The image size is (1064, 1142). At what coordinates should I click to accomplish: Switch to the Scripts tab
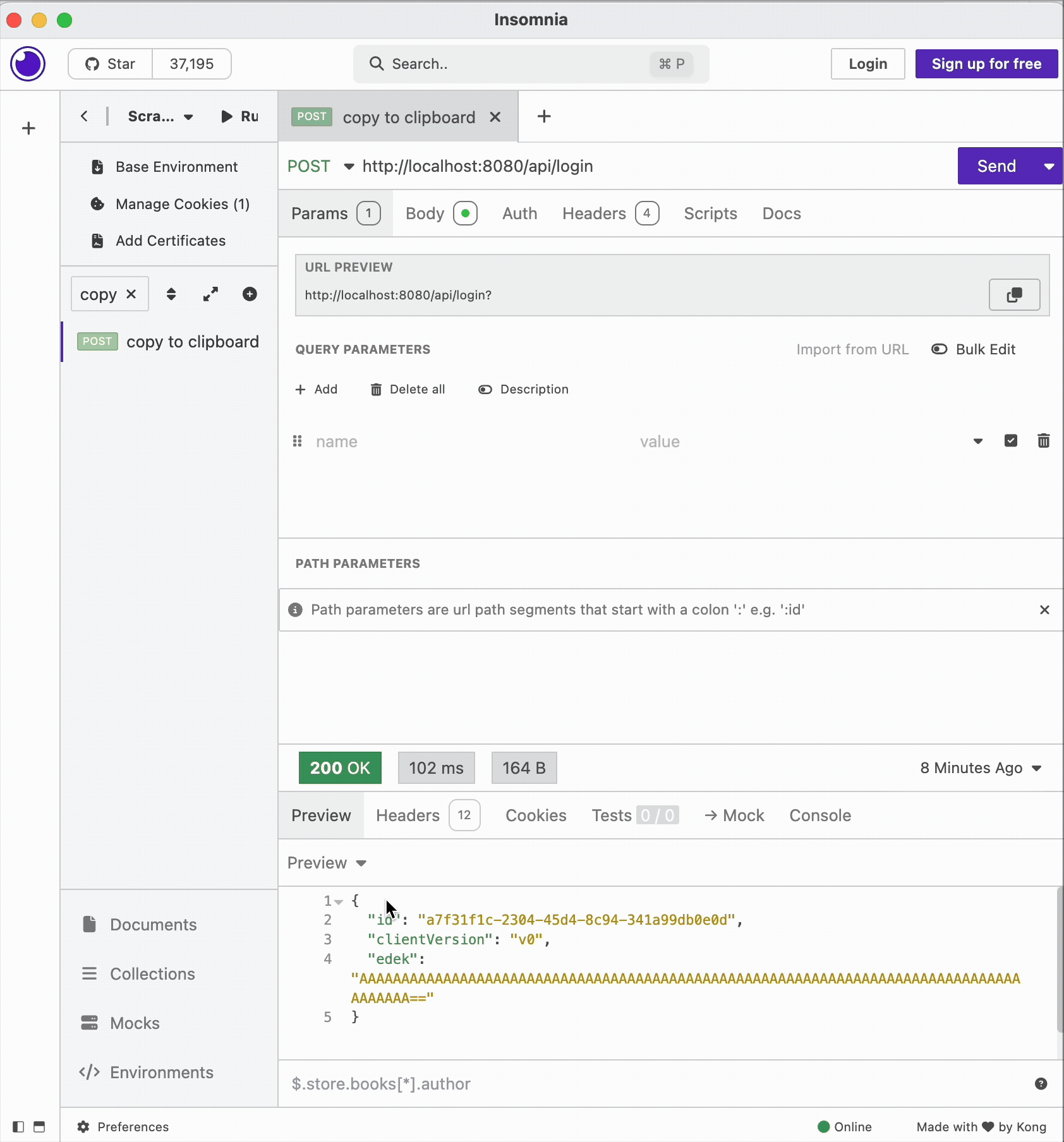click(x=710, y=213)
